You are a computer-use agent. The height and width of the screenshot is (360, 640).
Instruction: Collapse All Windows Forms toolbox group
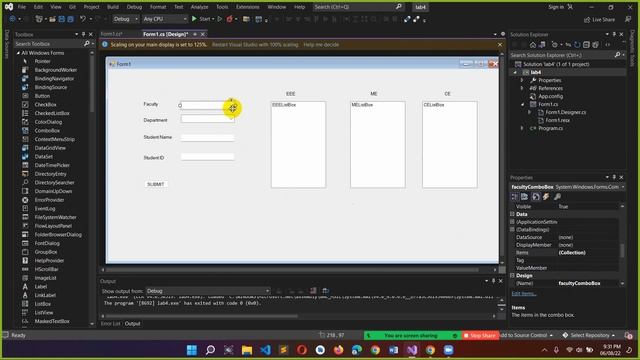[x=18, y=53]
